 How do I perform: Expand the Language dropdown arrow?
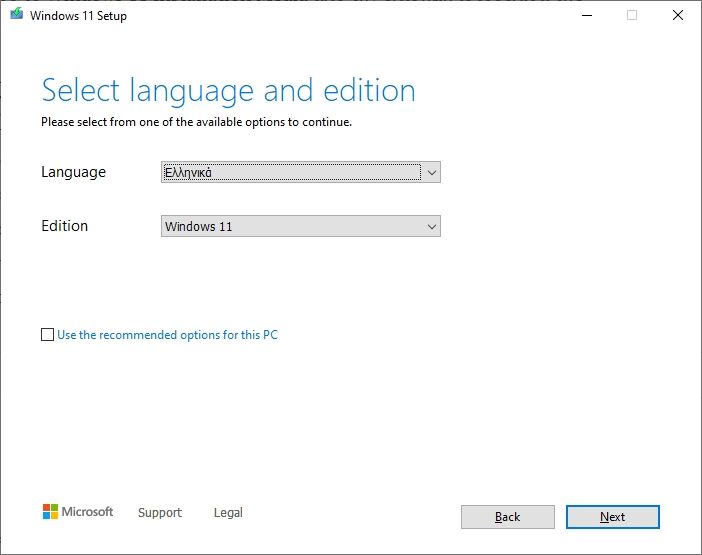pos(431,172)
